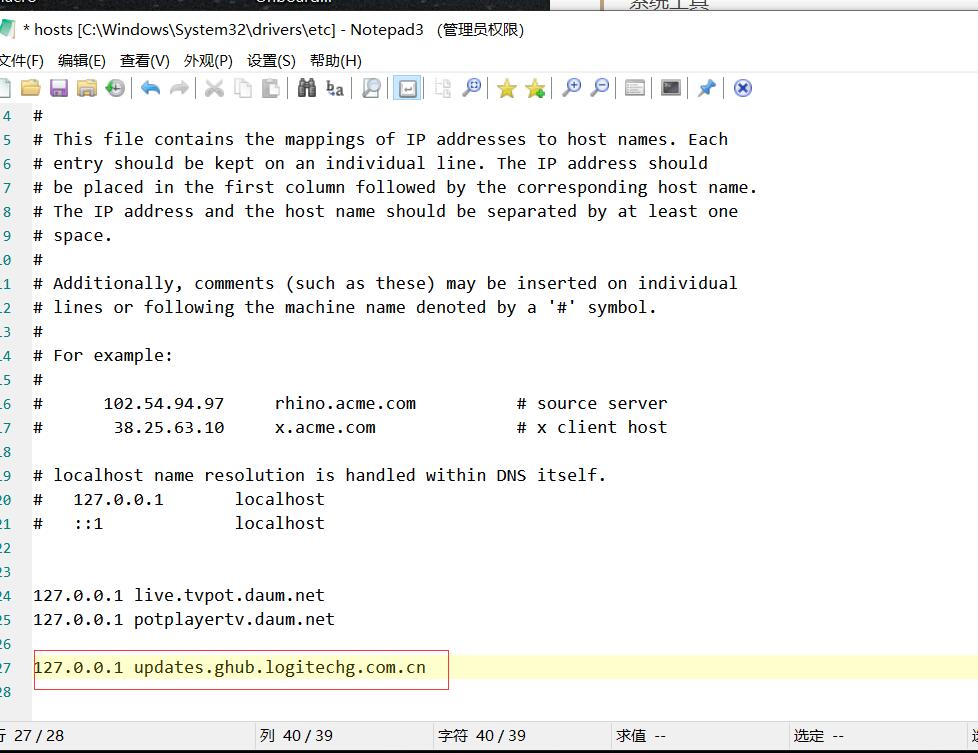Image resolution: width=978 pixels, height=753 pixels.
Task: Click the window title 'hosts [C:\Windows\System32\drivers\etc]'
Action: point(185,29)
